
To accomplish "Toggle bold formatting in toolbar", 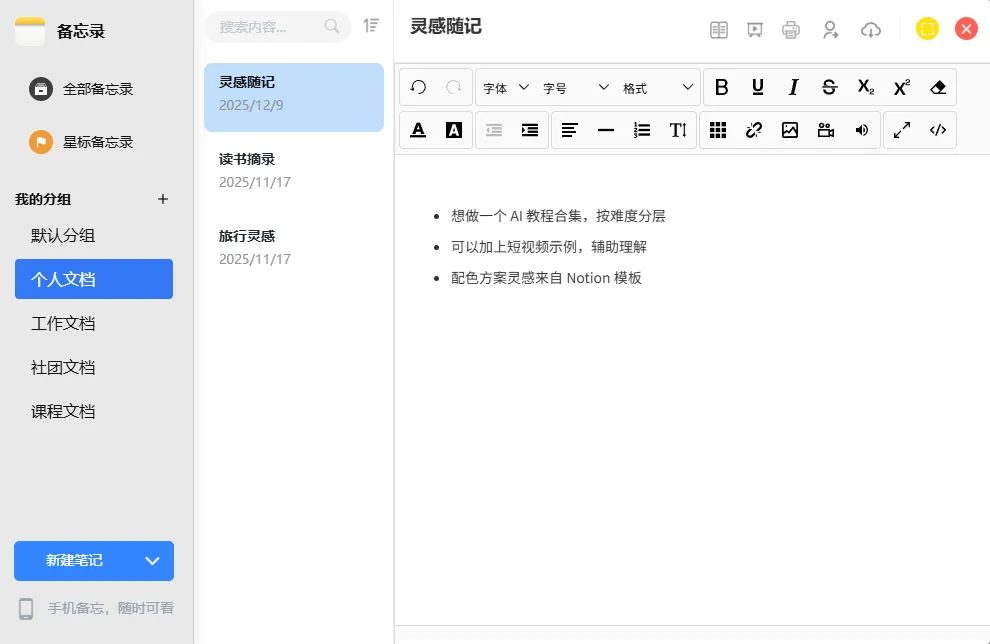I will [721, 87].
